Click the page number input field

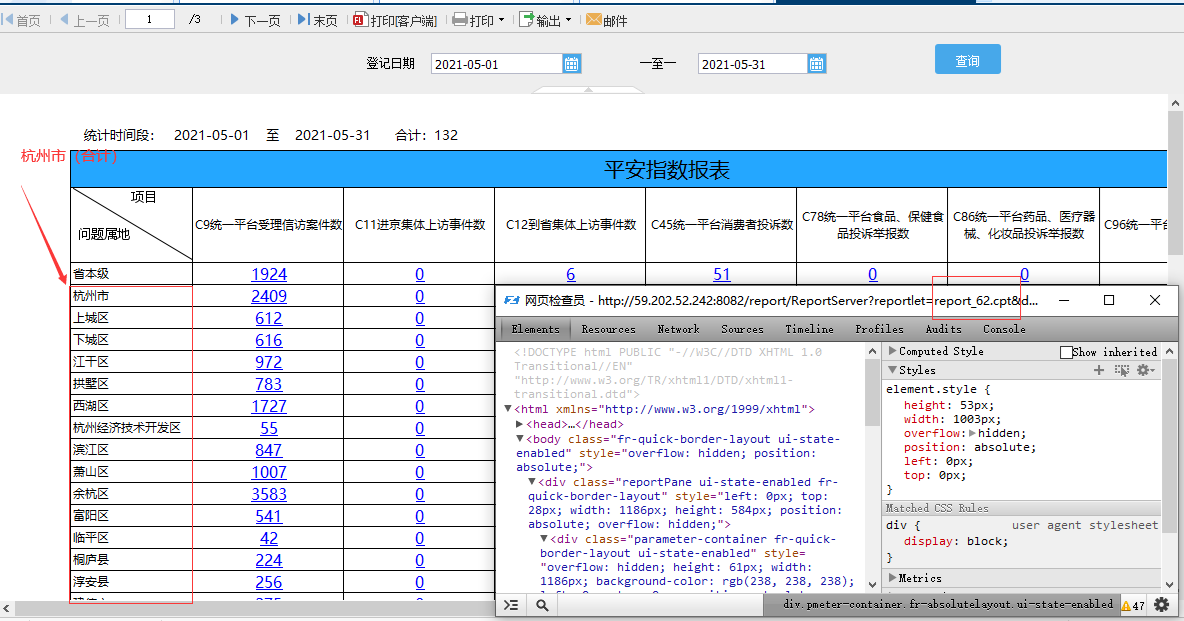(150, 20)
